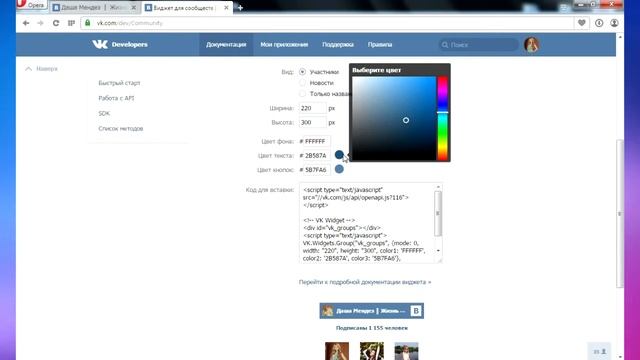Click the Наверх up arrow

28,69
